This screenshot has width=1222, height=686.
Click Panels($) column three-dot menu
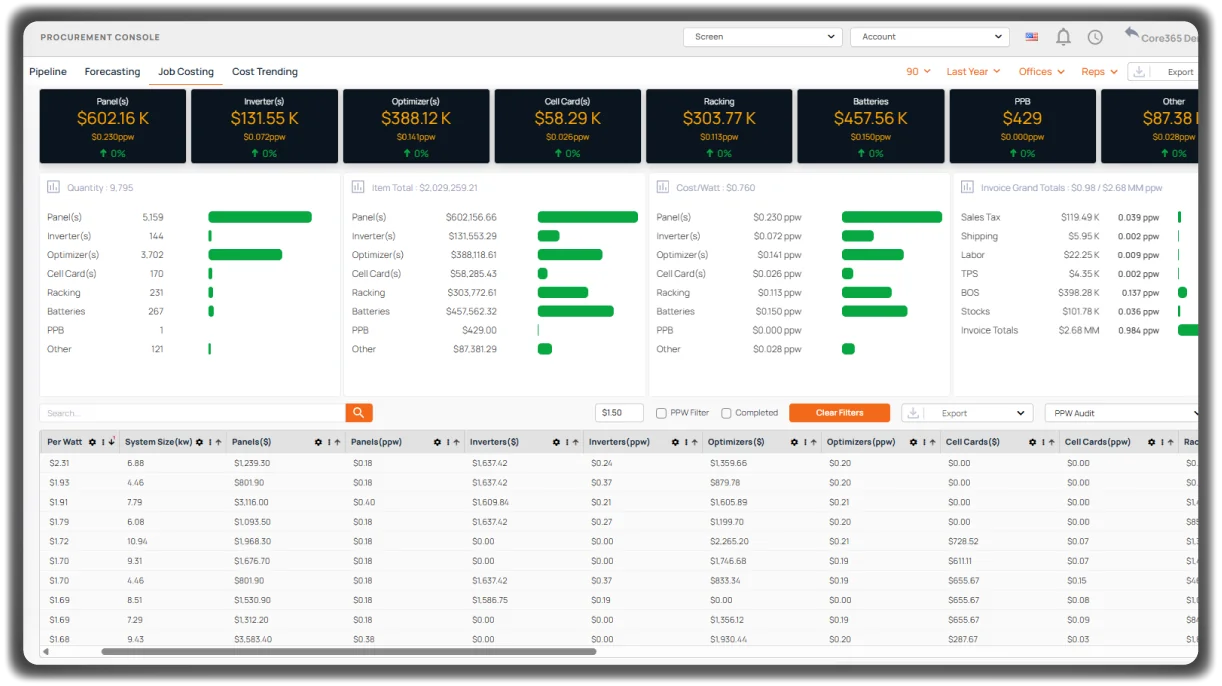329,442
